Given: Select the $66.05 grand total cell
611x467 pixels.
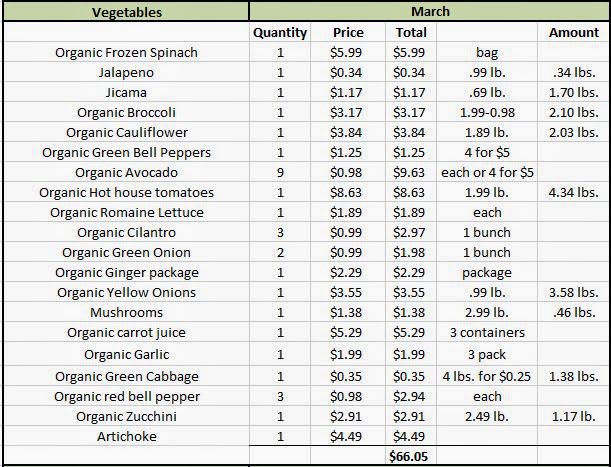Looking at the screenshot, I should 409,456.
